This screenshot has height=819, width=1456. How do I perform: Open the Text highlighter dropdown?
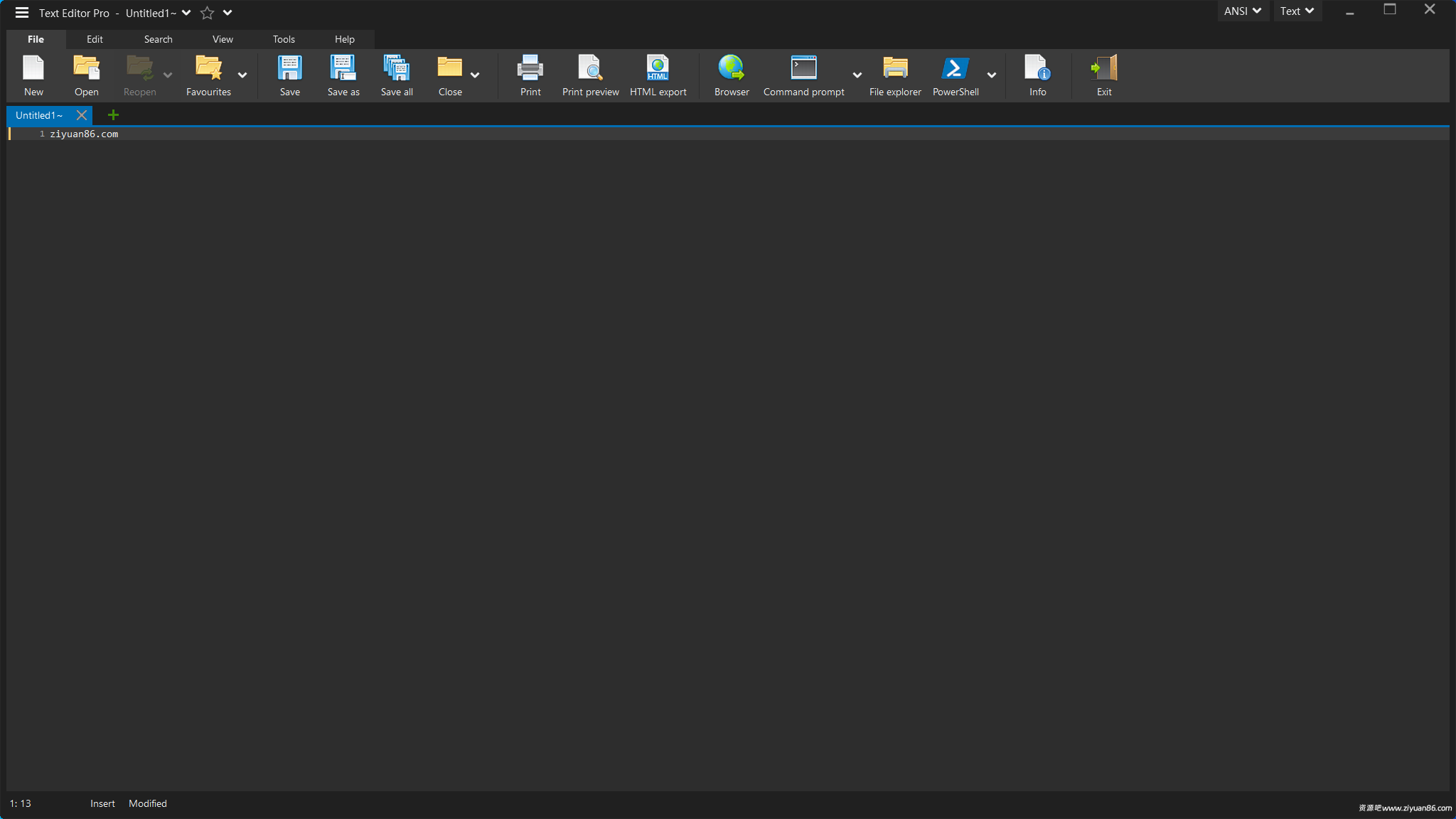click(1296, 11)
